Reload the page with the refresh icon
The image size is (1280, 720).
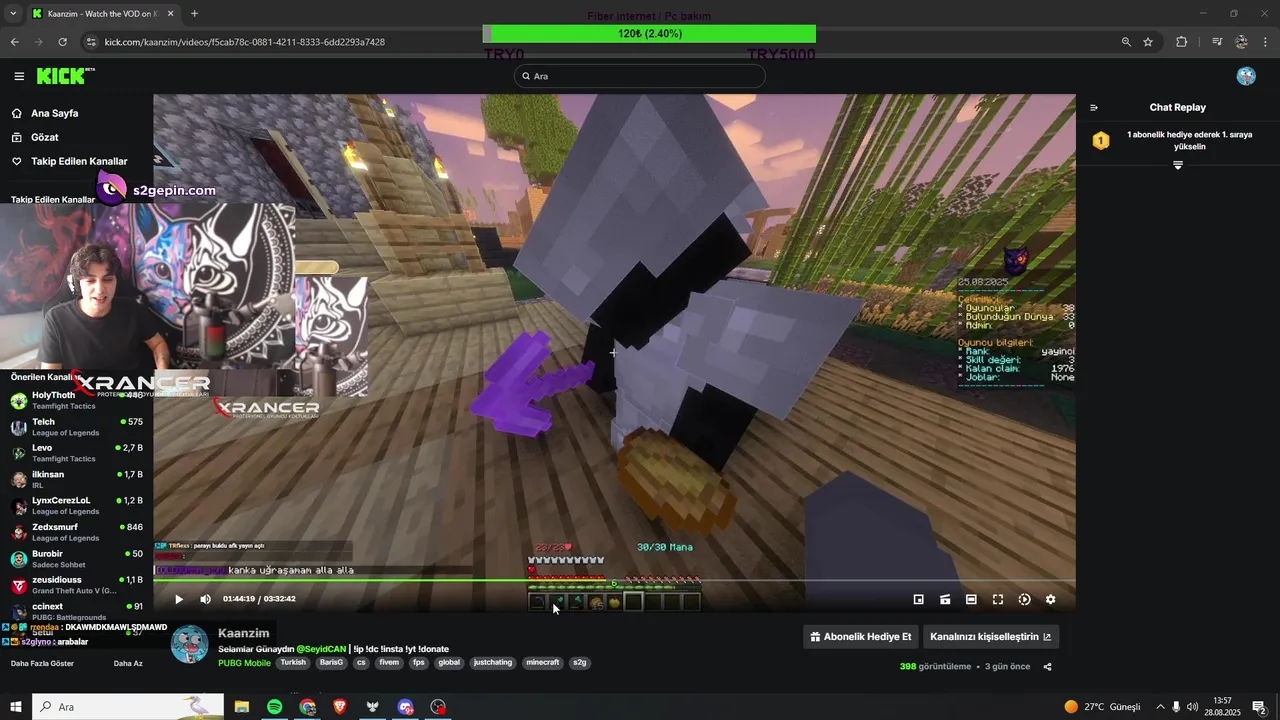click(x=62, y=42)
